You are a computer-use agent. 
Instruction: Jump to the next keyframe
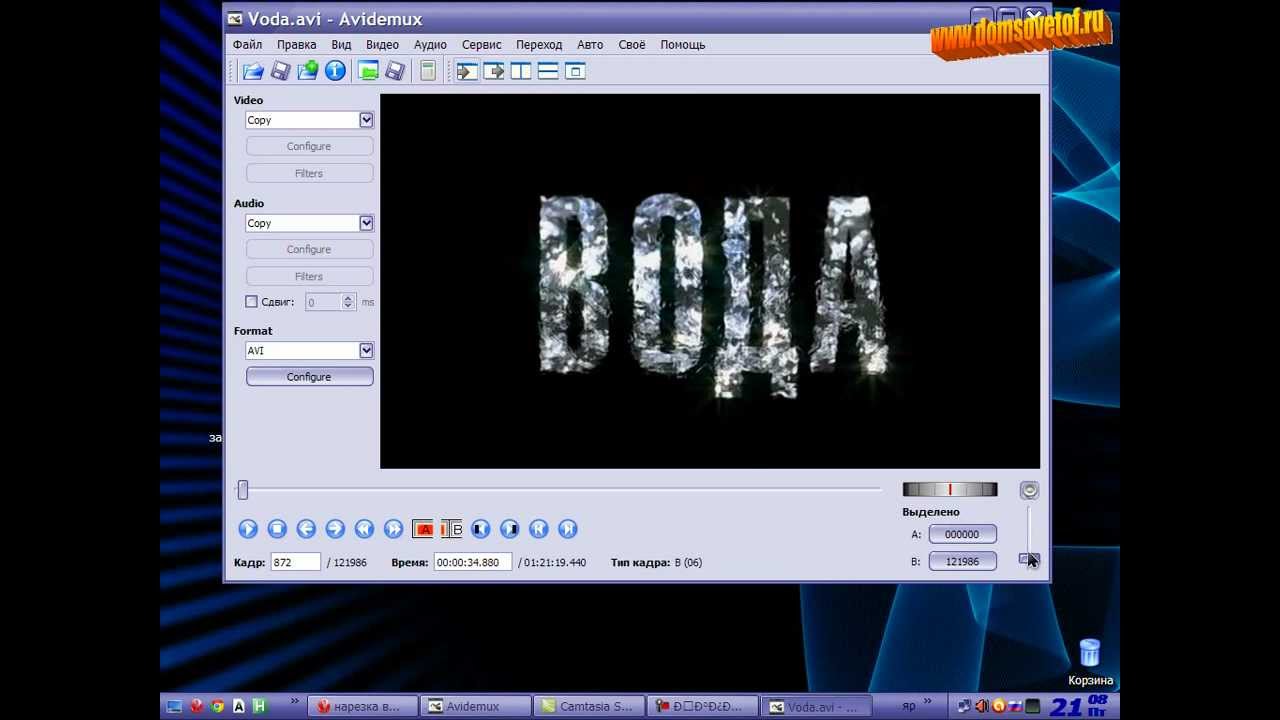click(x=393, y=529)
